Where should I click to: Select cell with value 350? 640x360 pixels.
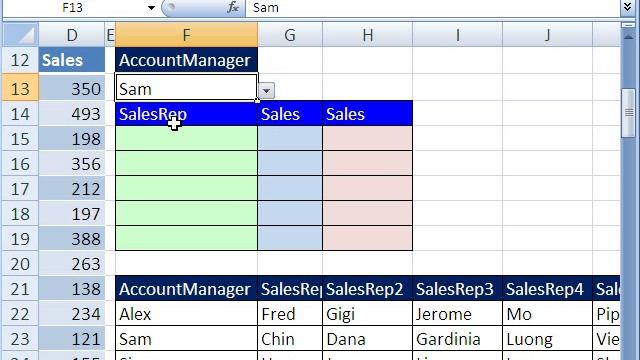(x=72, y=89)
